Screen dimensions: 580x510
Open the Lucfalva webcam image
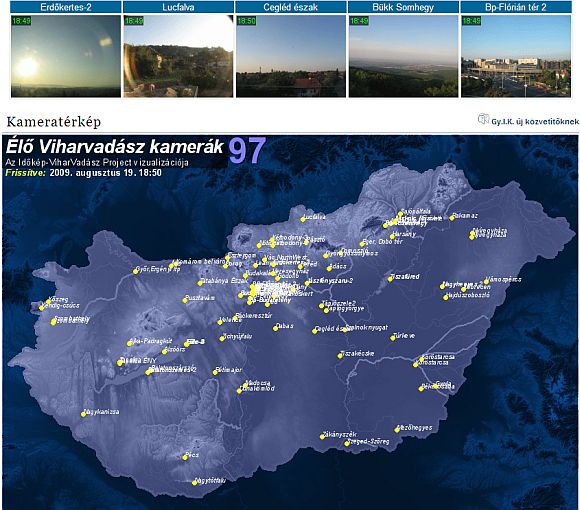coord(178,56)
